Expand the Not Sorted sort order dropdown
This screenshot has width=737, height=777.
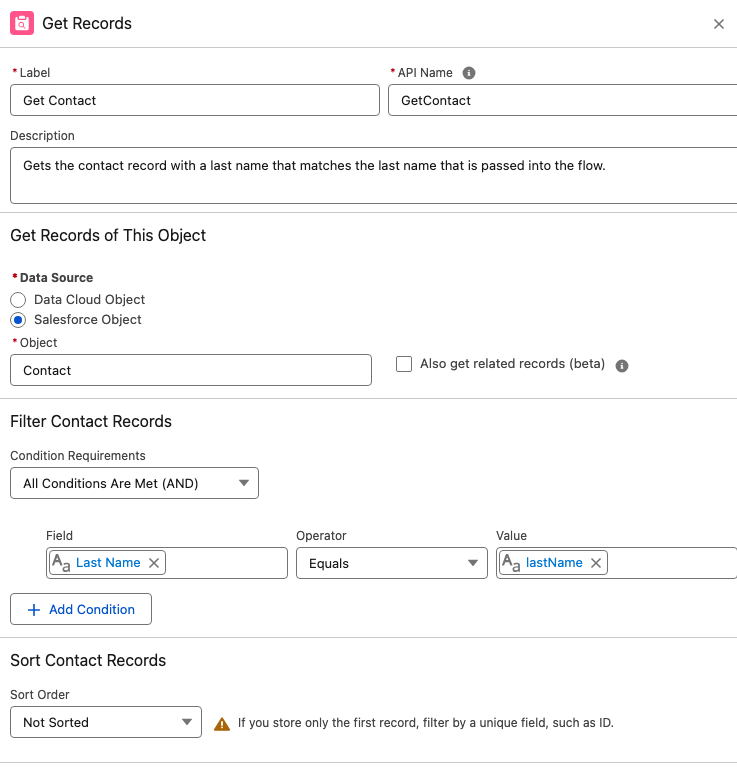pyautogui.click(x=106, y=722)
